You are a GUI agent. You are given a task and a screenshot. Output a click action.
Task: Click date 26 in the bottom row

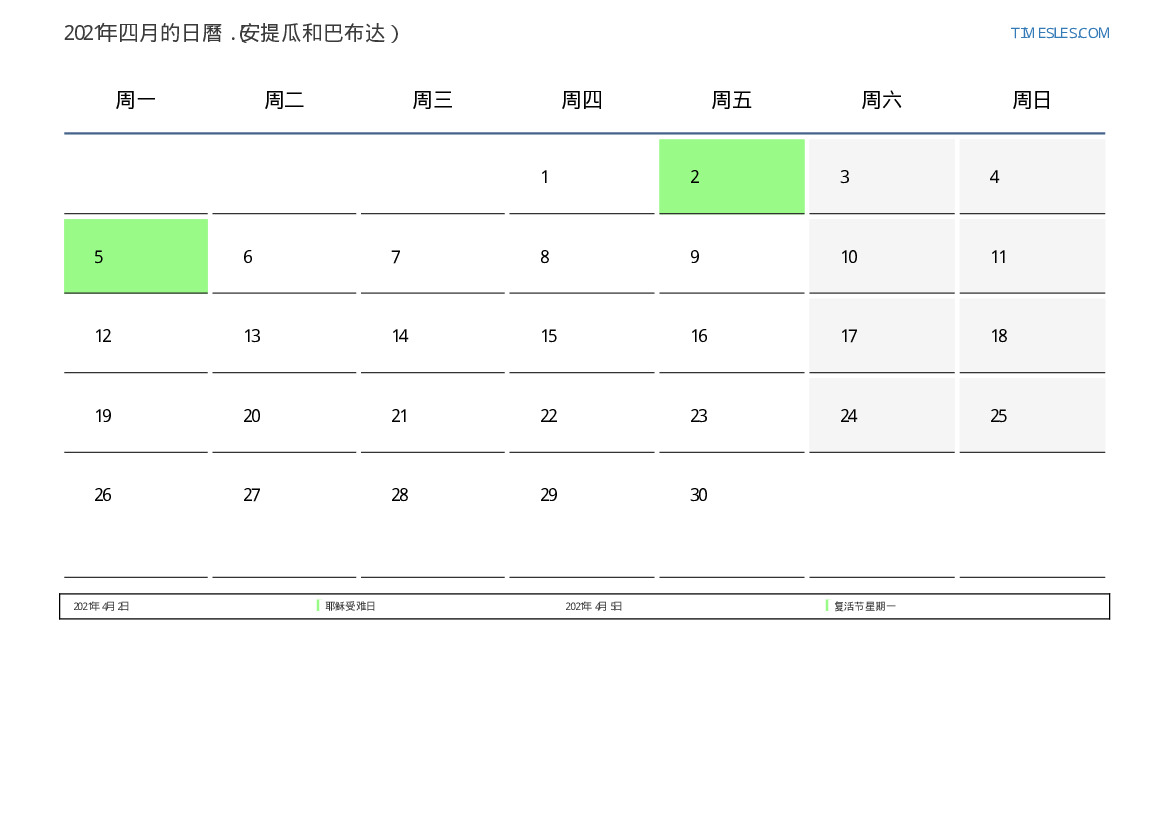[103, 495]
